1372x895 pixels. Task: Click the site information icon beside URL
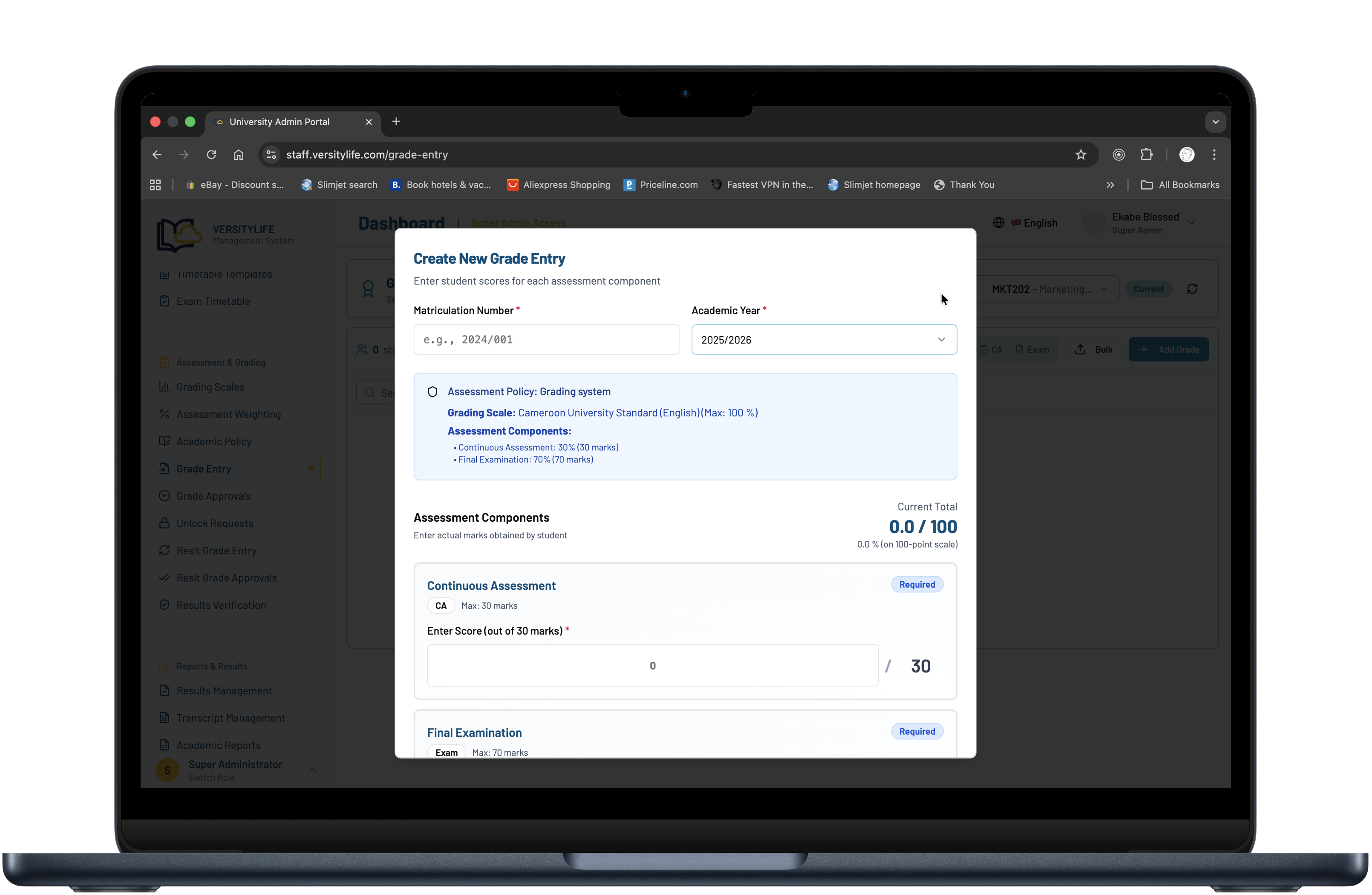tap(271, 155)
